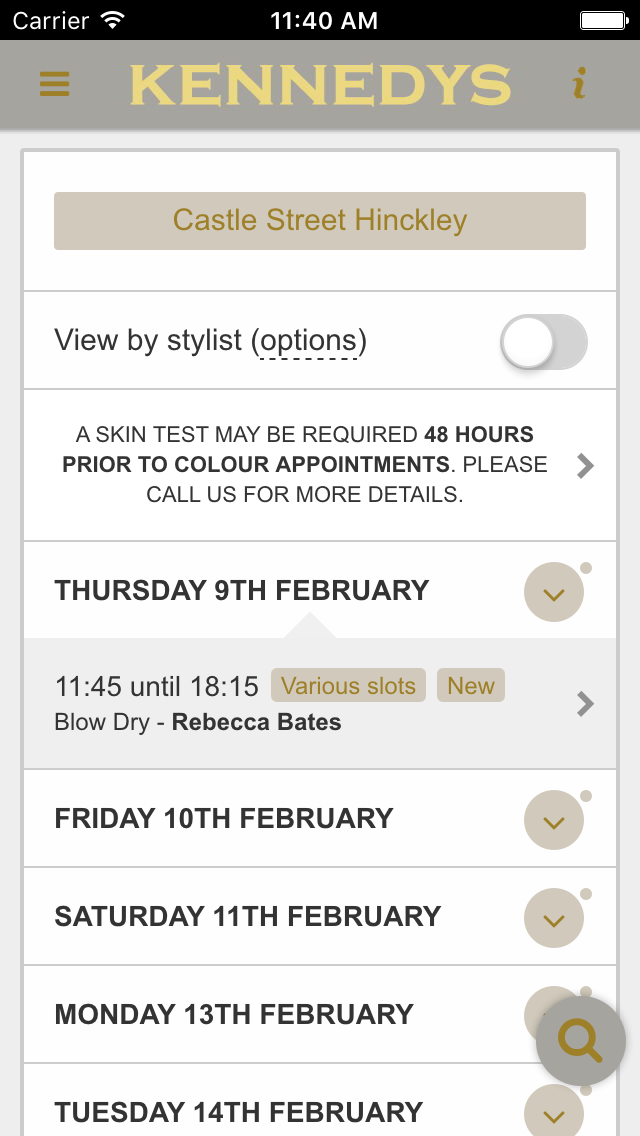Tap the New tag badge

(x=471, y=685)
